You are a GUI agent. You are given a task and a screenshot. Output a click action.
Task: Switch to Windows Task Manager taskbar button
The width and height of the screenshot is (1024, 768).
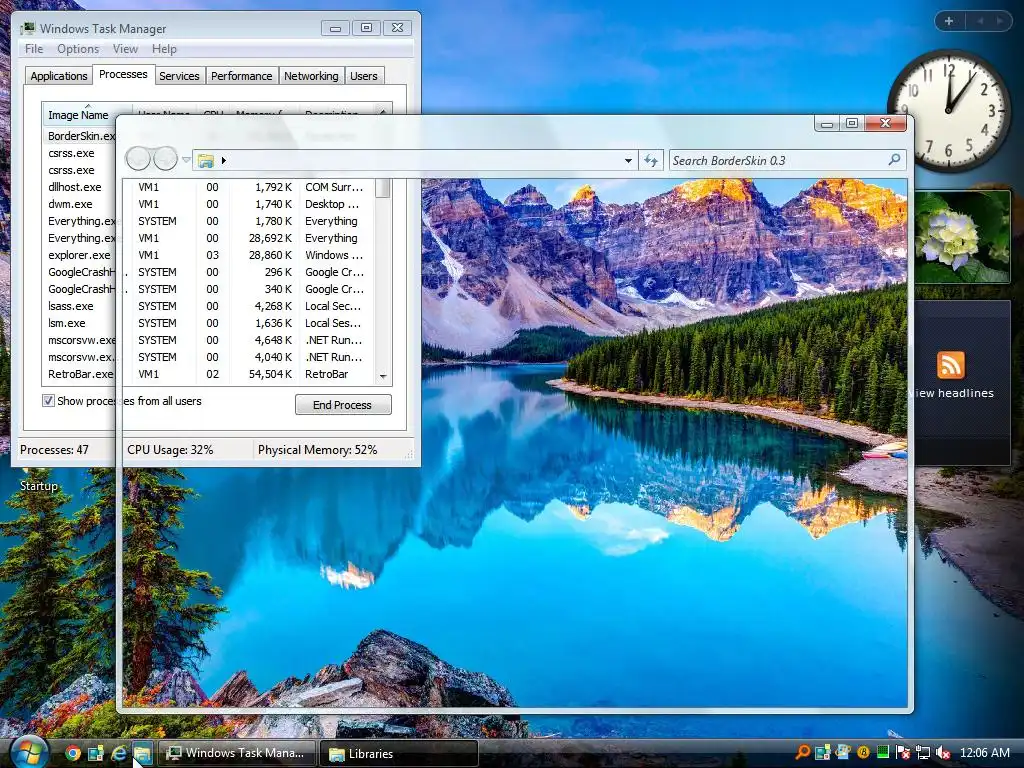click(237, 753)
